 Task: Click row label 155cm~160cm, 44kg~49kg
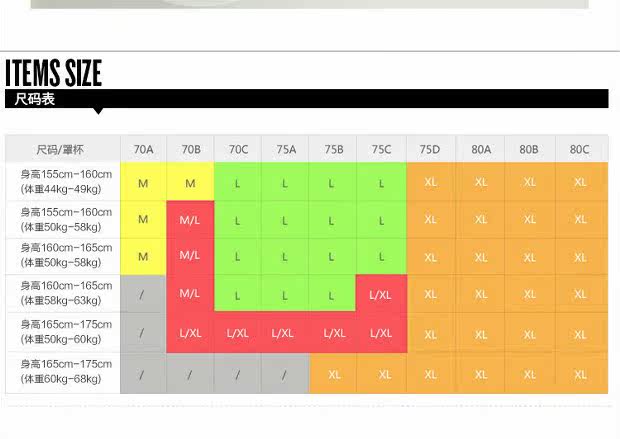pos(62,182)
